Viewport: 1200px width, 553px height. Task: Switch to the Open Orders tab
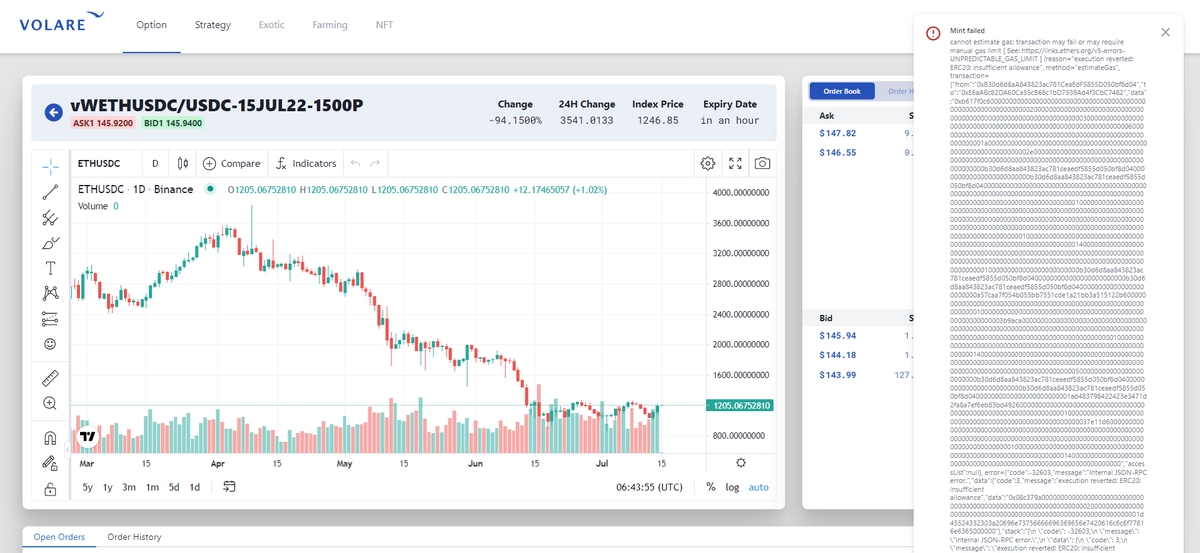point(58,537)
